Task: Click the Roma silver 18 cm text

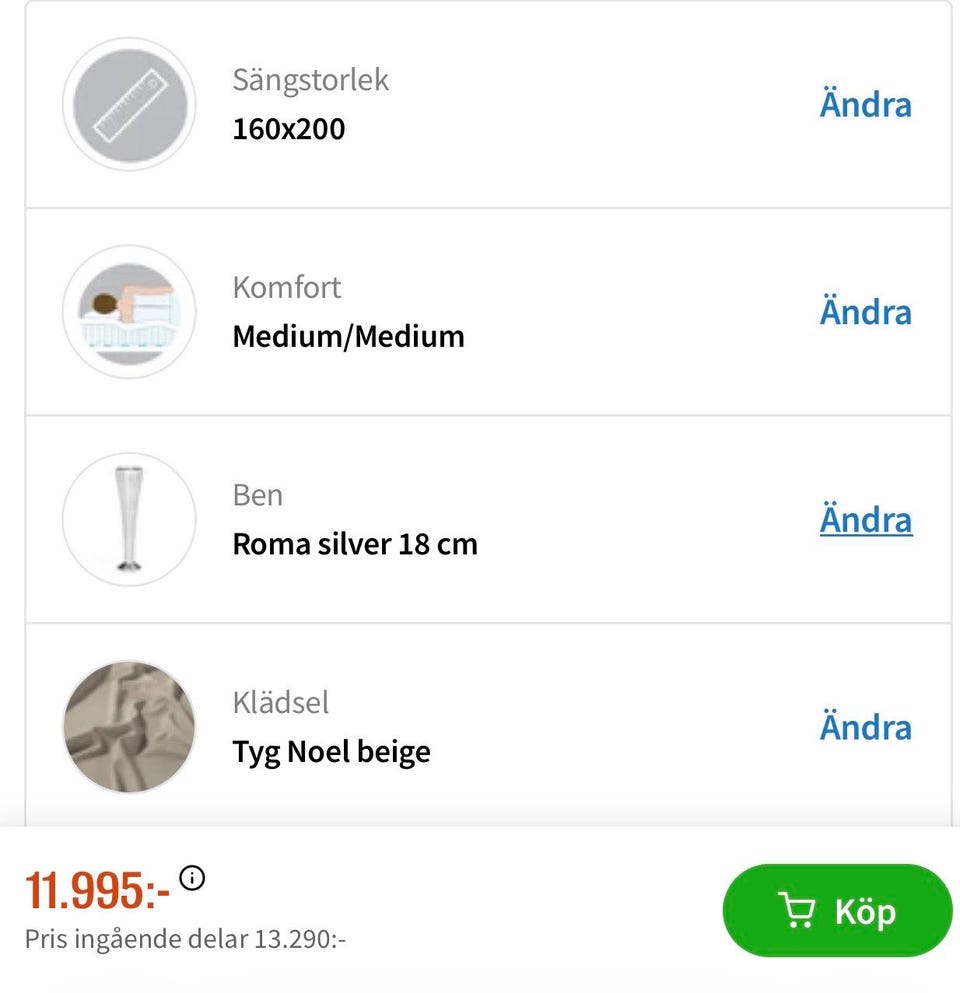Action: [354, 544]
